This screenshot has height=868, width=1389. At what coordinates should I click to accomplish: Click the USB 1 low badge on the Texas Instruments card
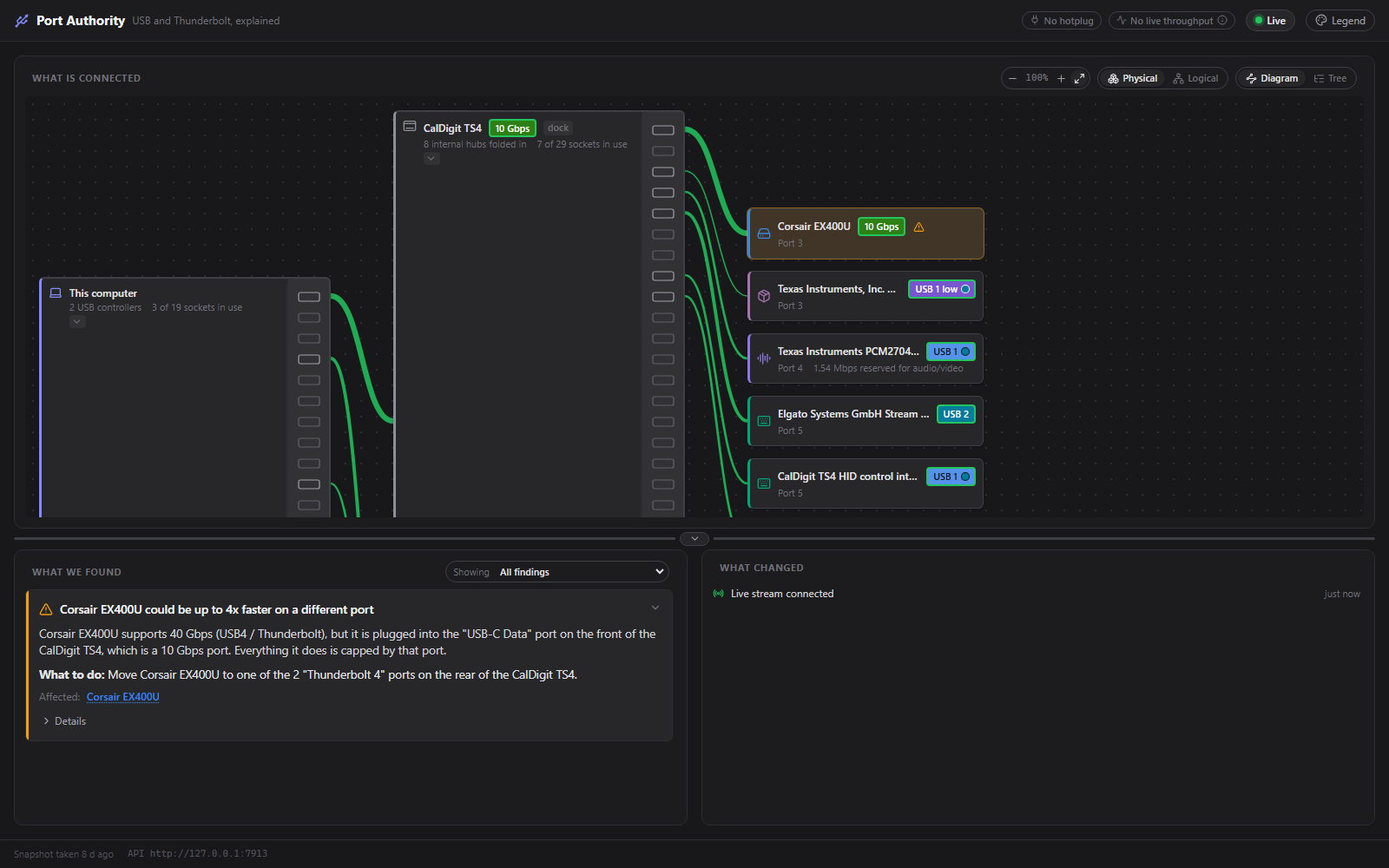point(942,289)
